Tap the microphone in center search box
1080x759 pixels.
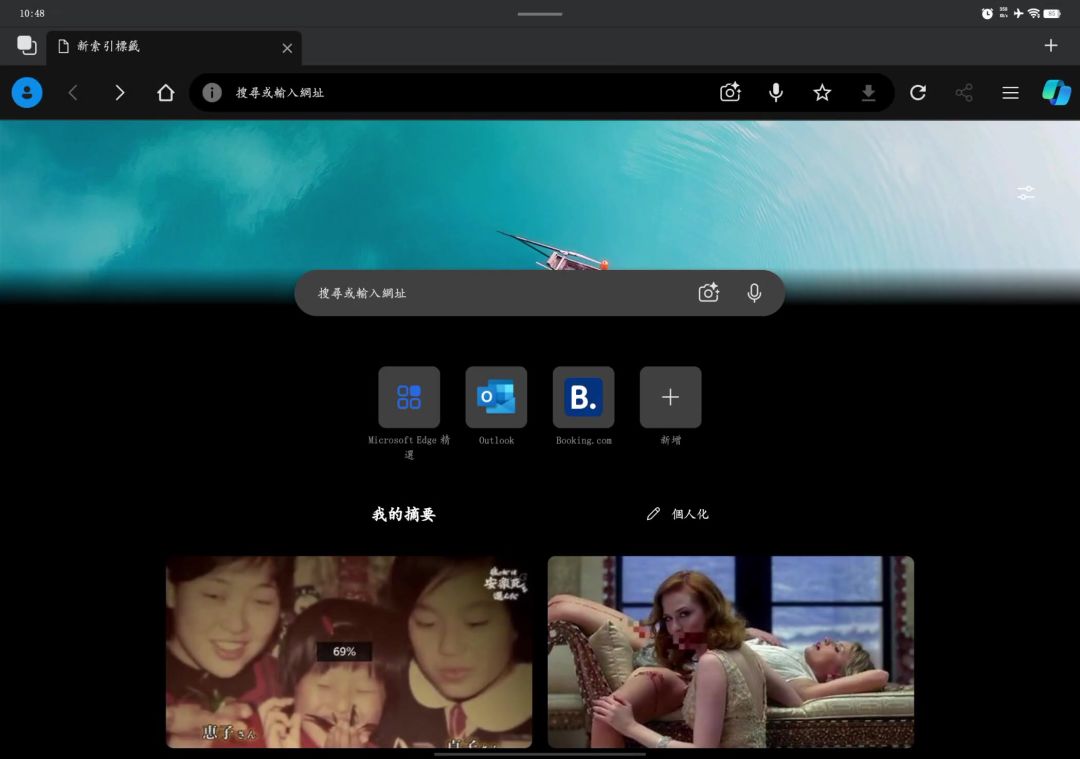click(754, 293)
